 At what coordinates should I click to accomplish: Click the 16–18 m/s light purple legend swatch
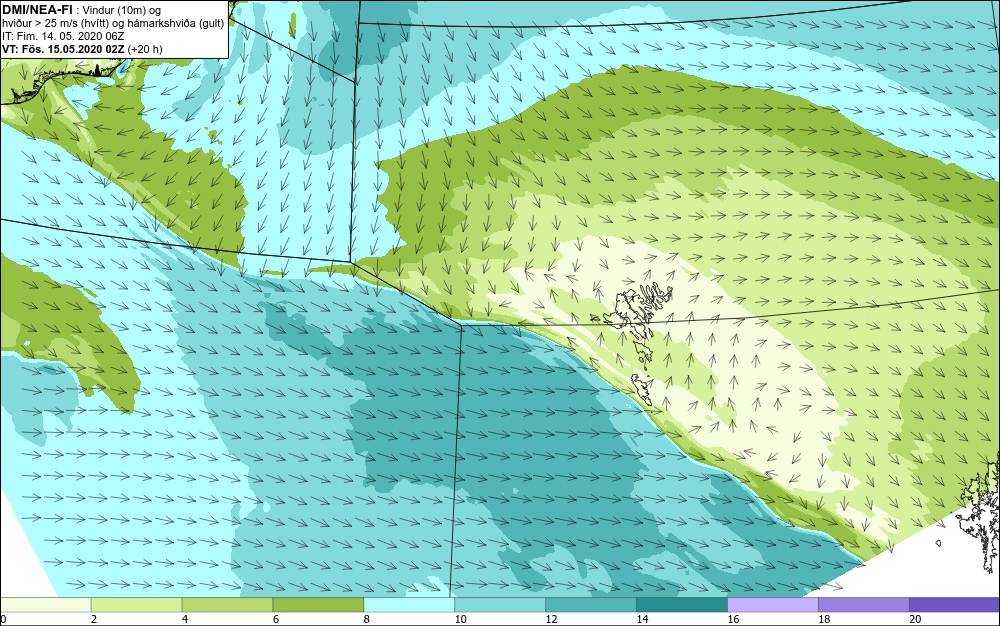click(772, 605)
